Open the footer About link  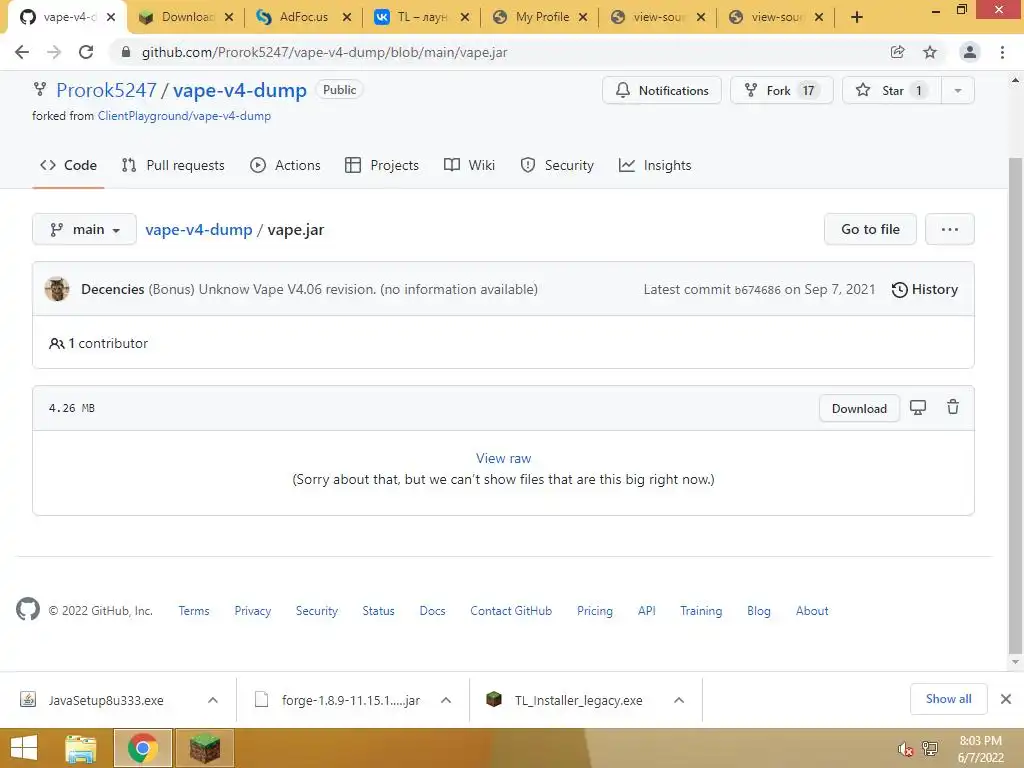tap(812, 611)
